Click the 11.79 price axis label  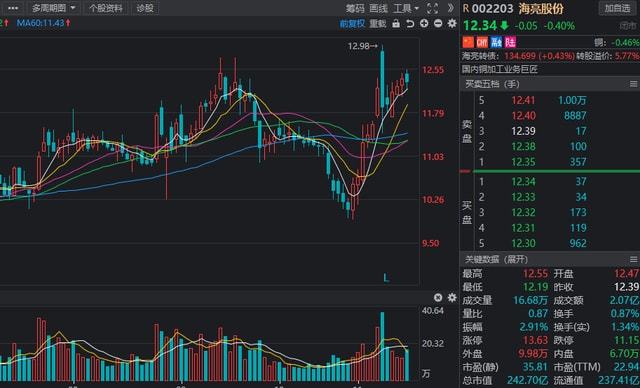tap(433, 113)
